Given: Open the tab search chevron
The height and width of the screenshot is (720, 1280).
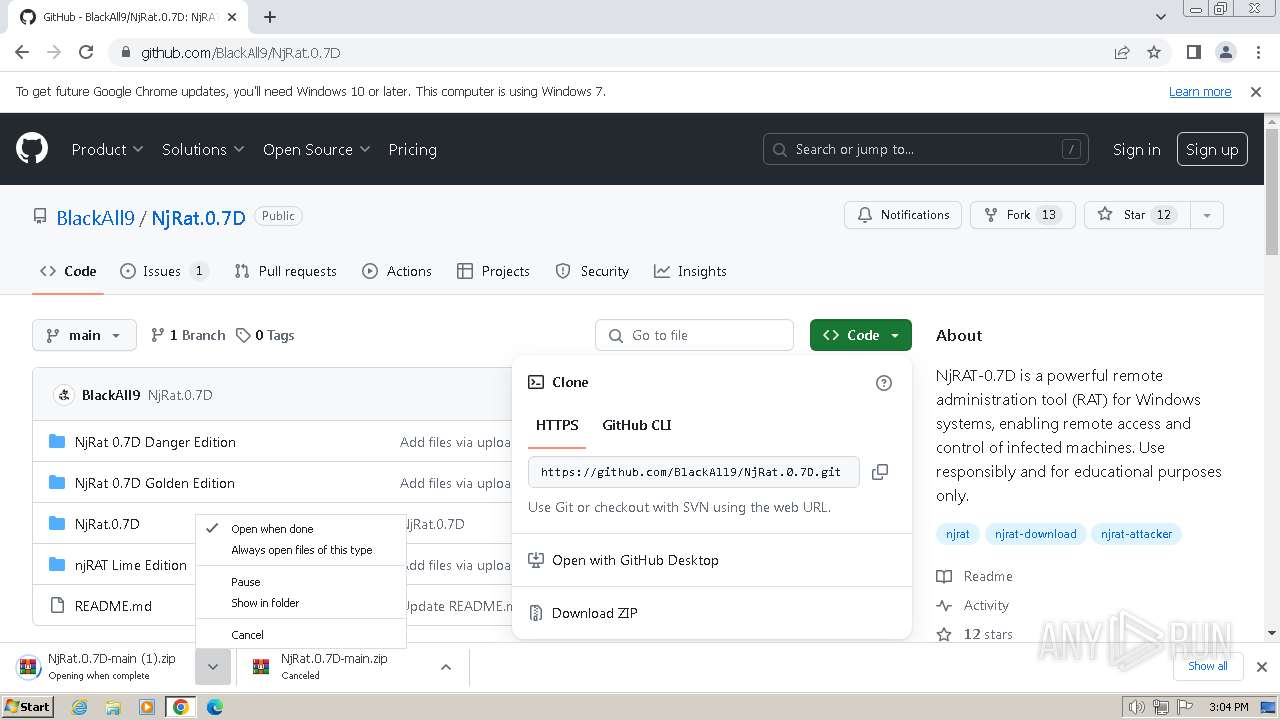Looking at the screenshot, I should click(x=1161, y=17).
